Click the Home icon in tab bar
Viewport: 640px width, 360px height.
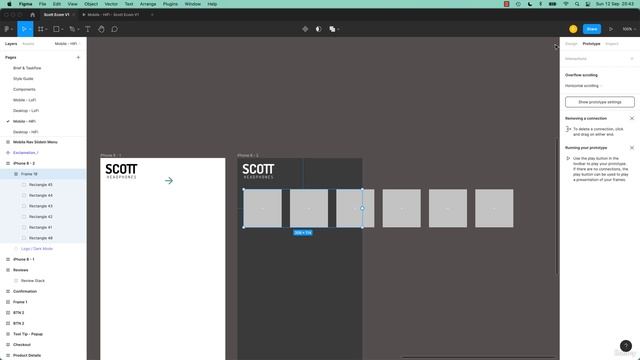(33, 15)
